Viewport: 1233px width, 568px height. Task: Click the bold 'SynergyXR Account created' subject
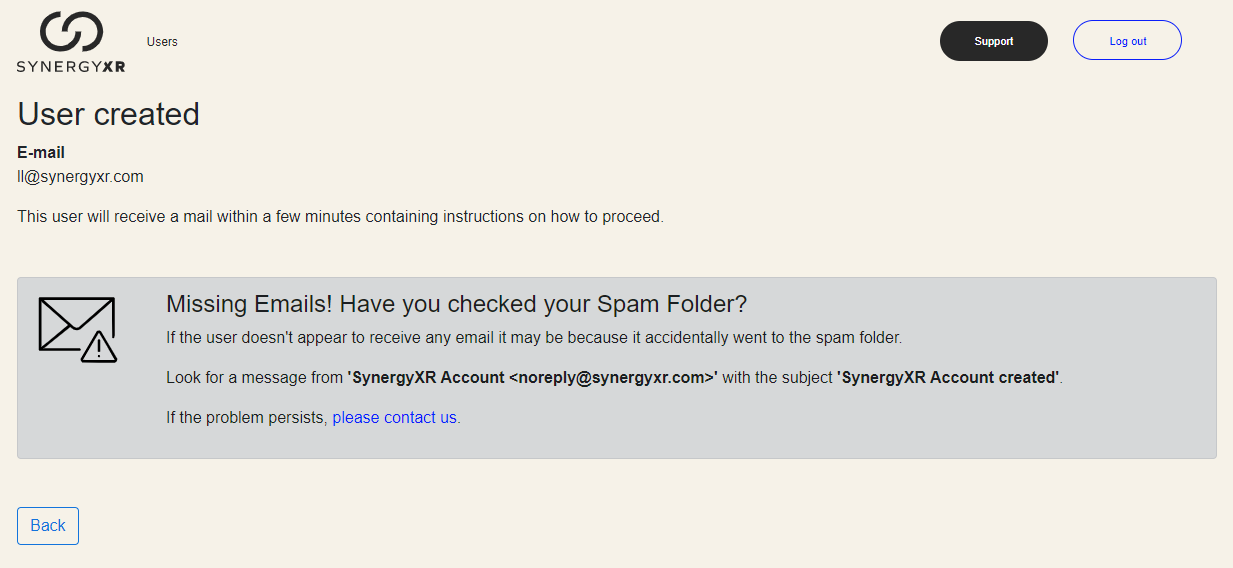point(948,378)
